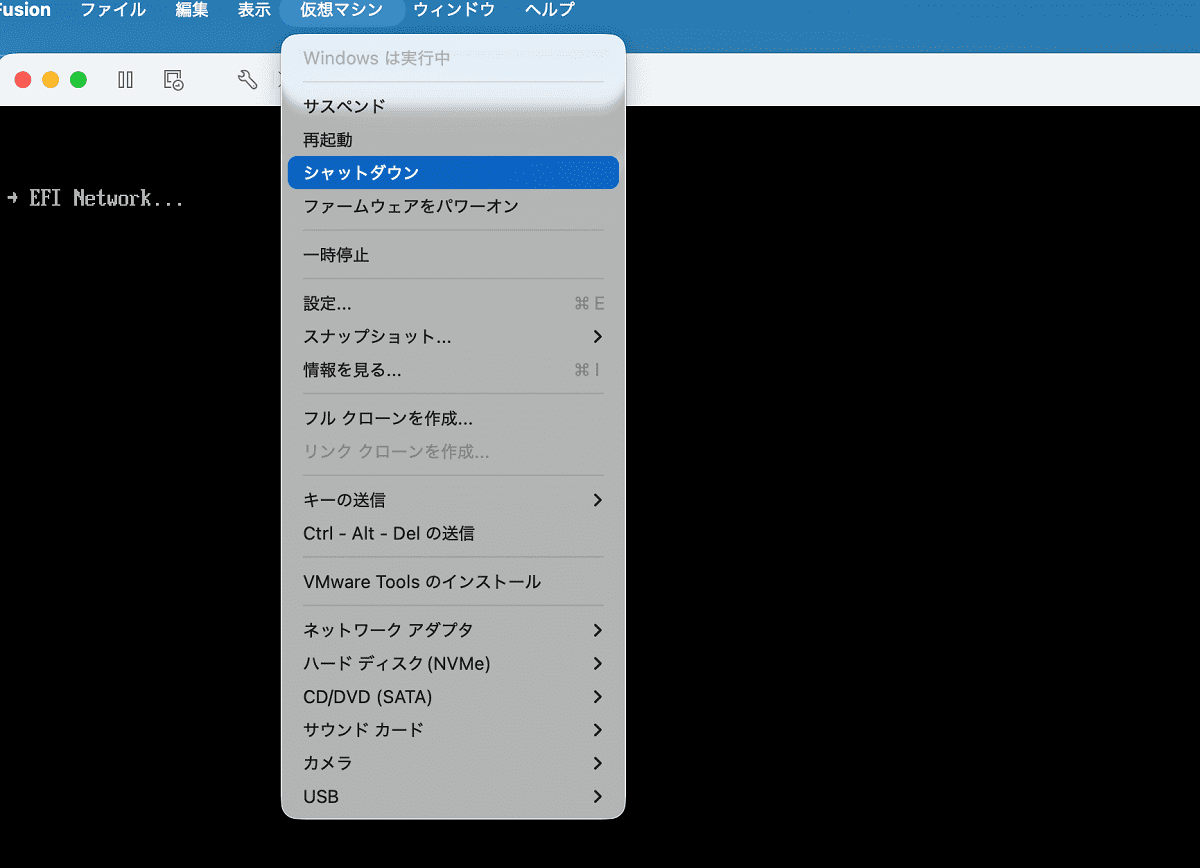
Task: Choose フル クローンを作成...
Action: [x=453, y=418]
